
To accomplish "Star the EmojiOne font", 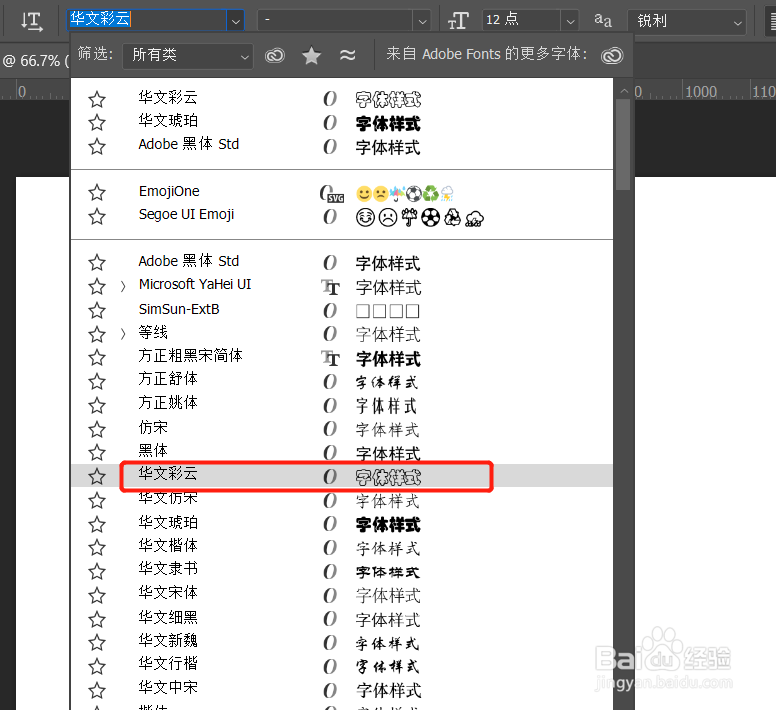I will click(x=97, y=192).
